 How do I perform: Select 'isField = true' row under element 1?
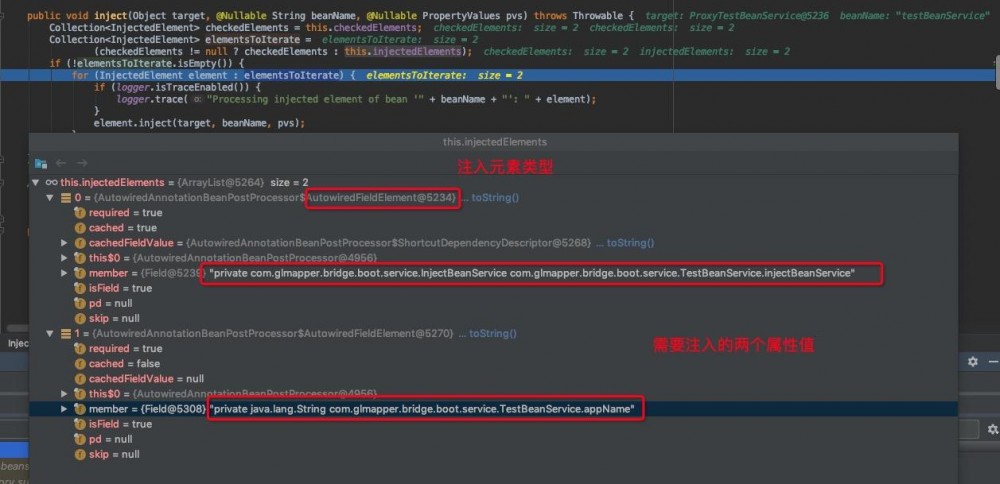pos(494,424)
